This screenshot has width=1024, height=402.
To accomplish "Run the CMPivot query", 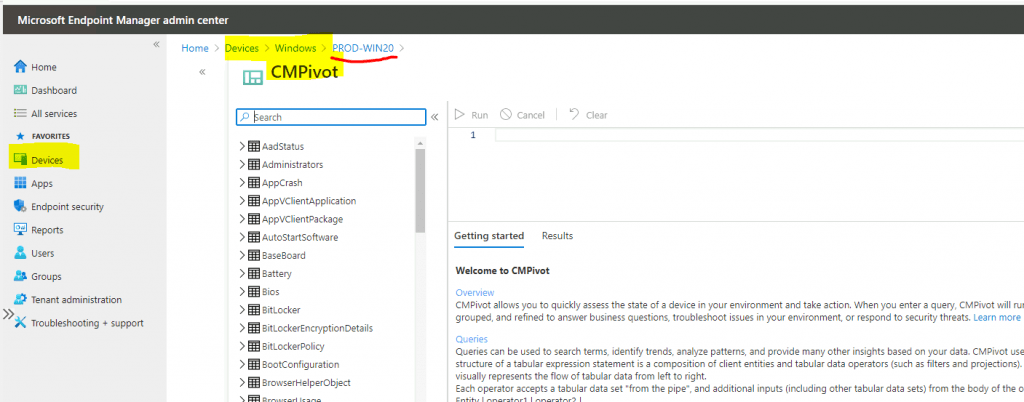I will (x=472, y=115).
